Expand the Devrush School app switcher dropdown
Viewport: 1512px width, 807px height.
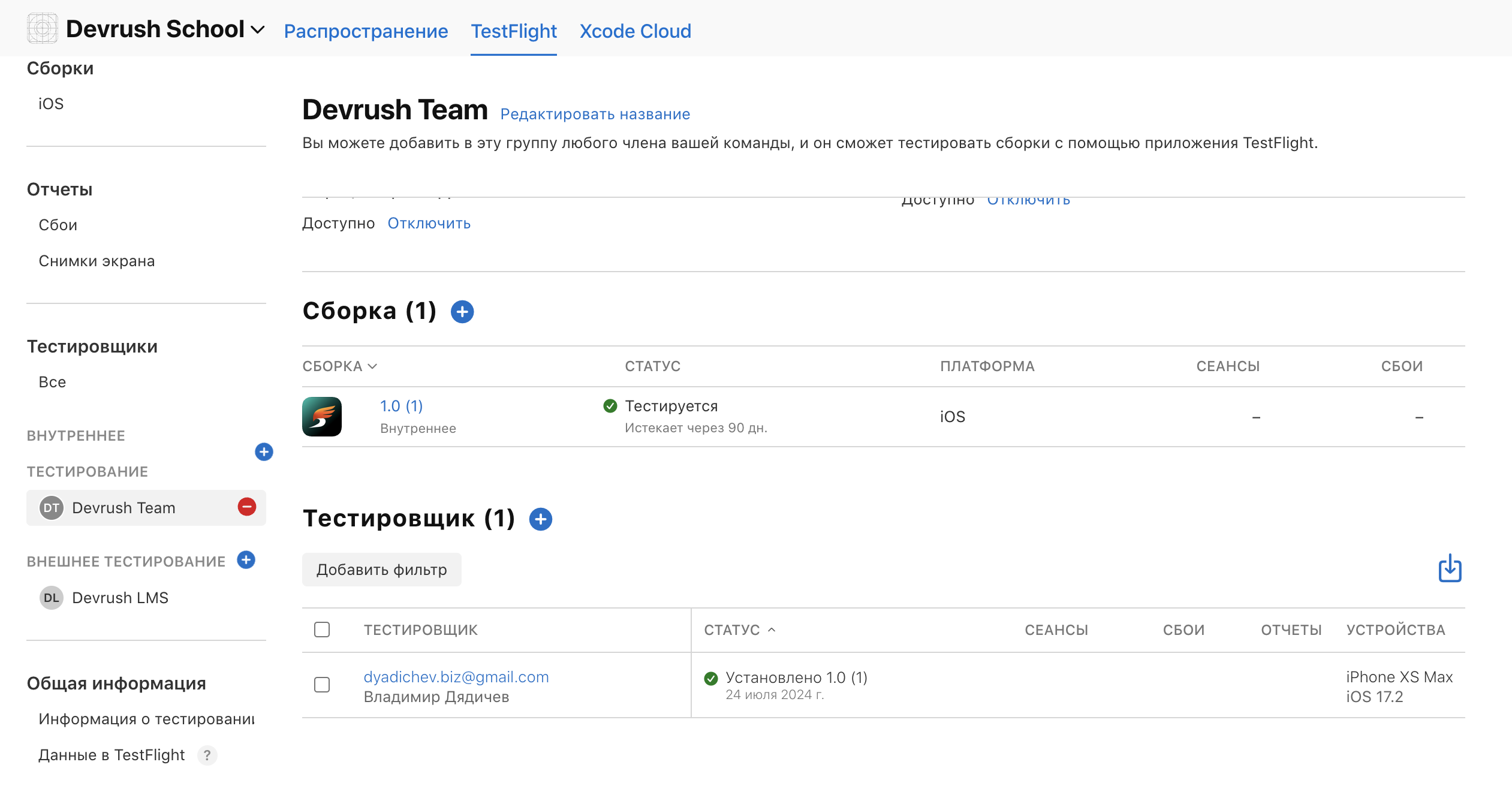(x=258, y=30)
